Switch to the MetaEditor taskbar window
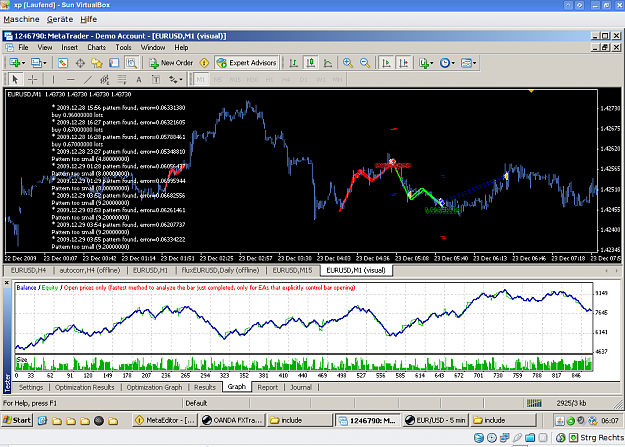This screenshot has width=625, height=447. point(165,420)
